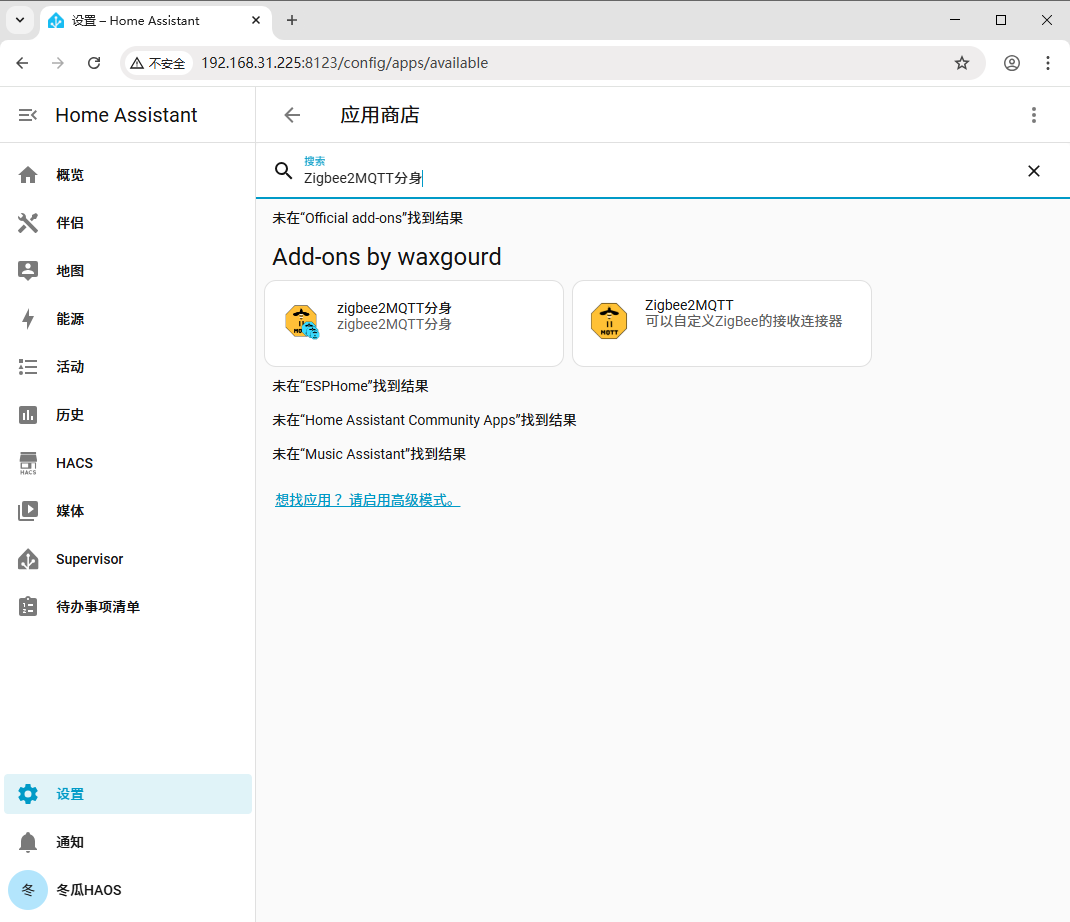Click the 未在"Music Assistant"找到结果 message
The height and width of the screenshot is (922, 1070).
pos(369,455)
